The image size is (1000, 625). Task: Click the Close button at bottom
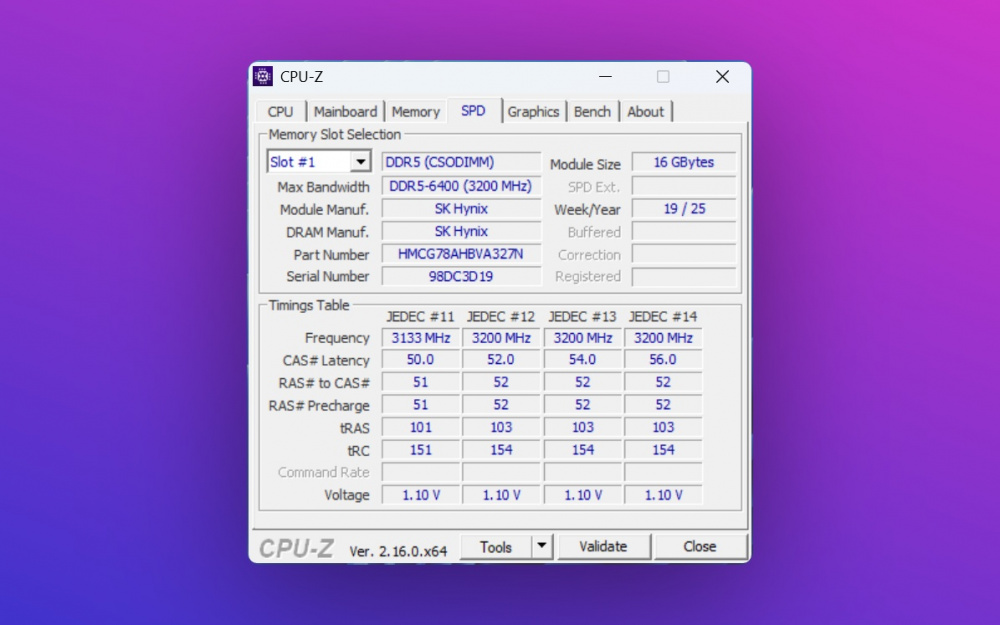[x=700, y=547]
